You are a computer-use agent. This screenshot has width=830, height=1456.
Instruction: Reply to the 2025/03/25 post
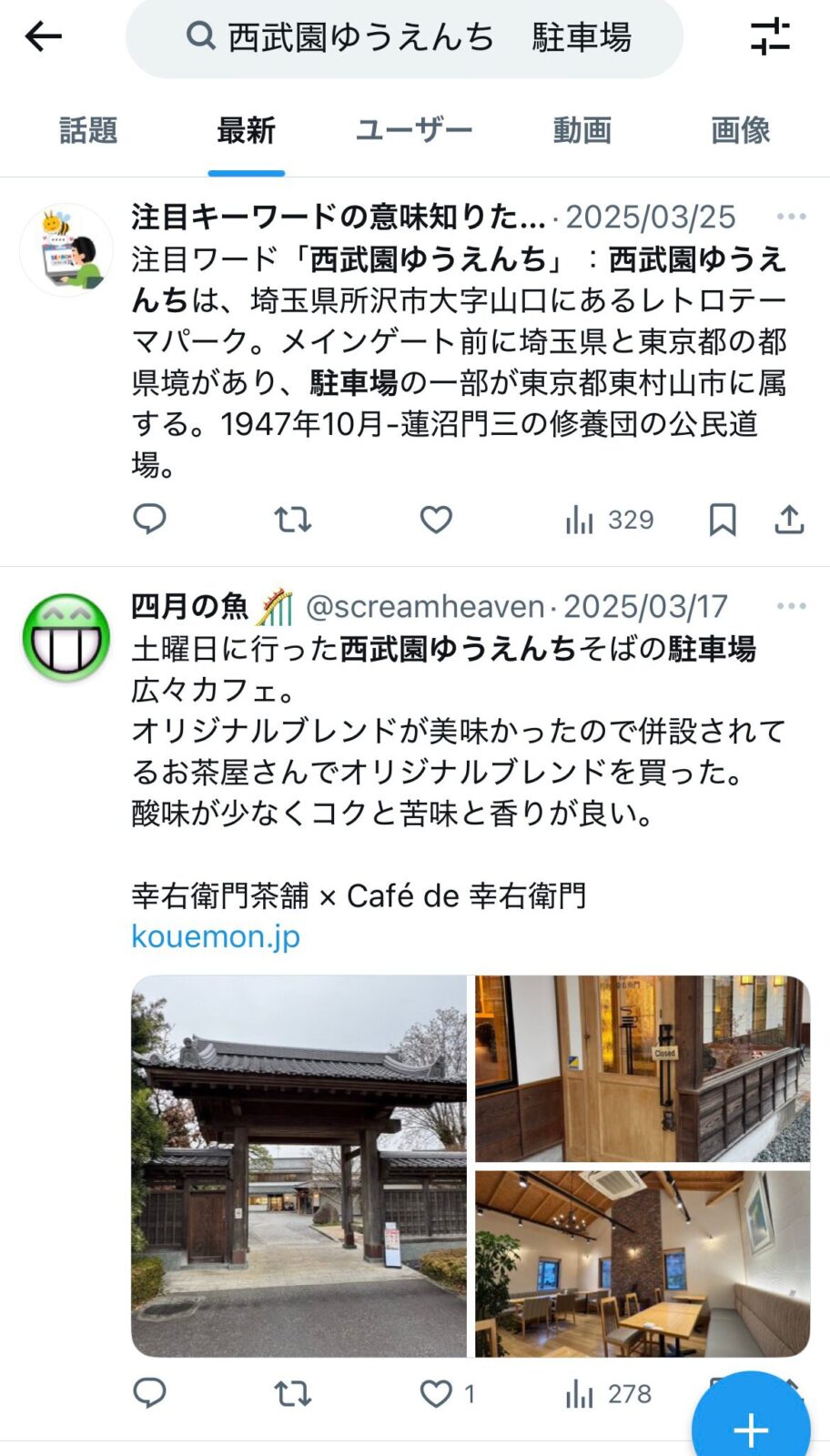(149, 520)
